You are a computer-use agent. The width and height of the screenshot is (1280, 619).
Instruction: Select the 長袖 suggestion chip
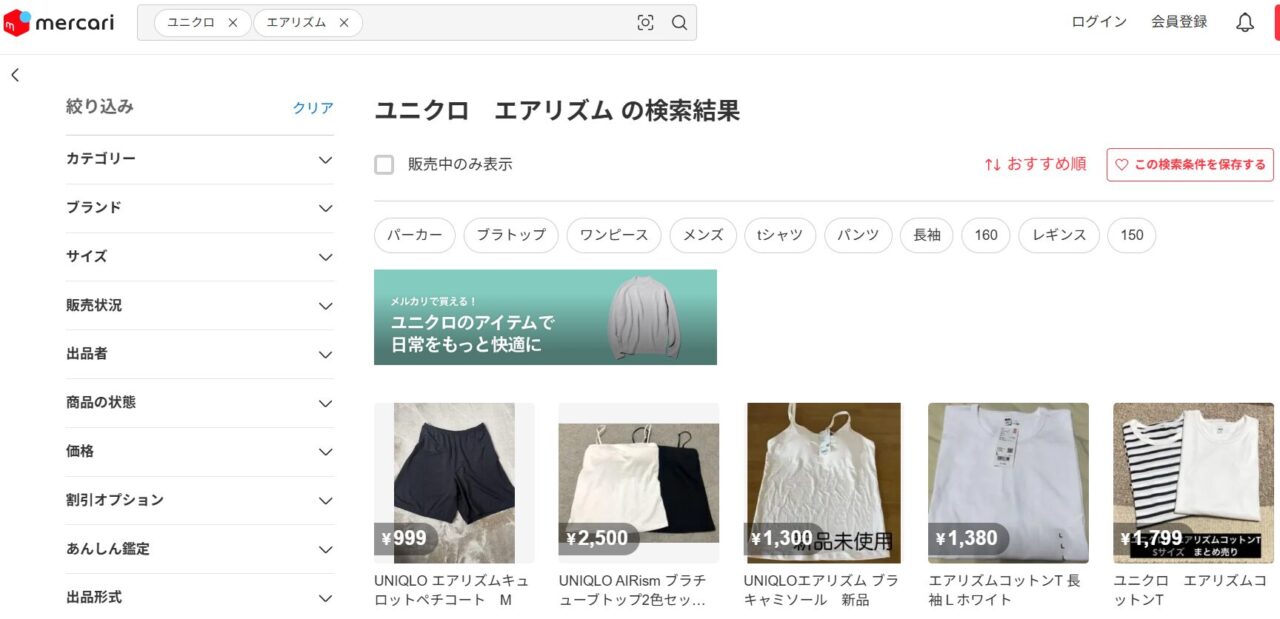pos(927,235)
